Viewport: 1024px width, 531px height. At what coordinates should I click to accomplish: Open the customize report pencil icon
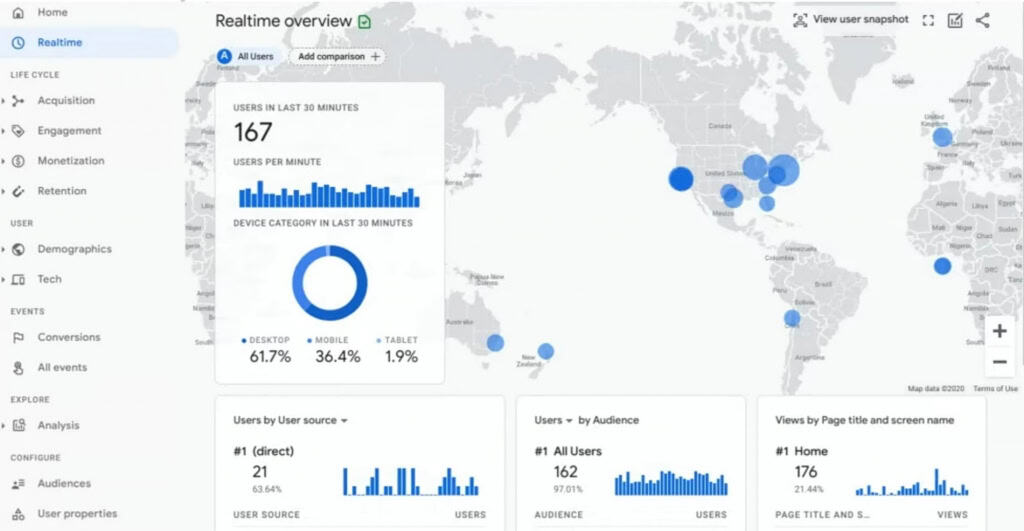pos(955,20)
